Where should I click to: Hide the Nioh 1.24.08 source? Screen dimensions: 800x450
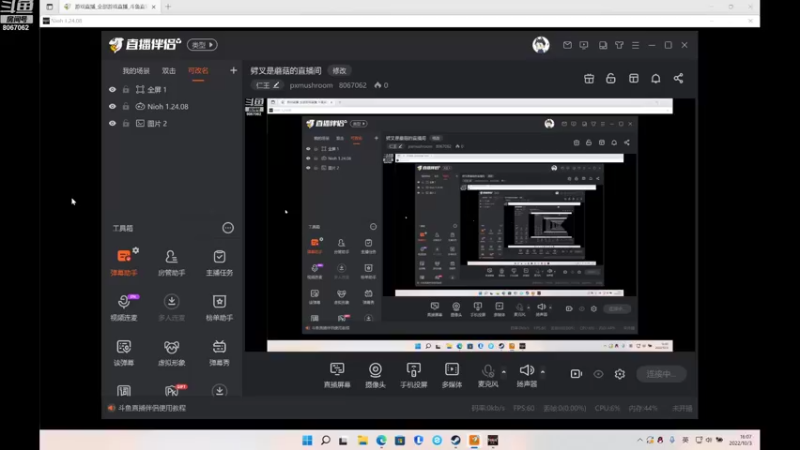tap(112, 107)
